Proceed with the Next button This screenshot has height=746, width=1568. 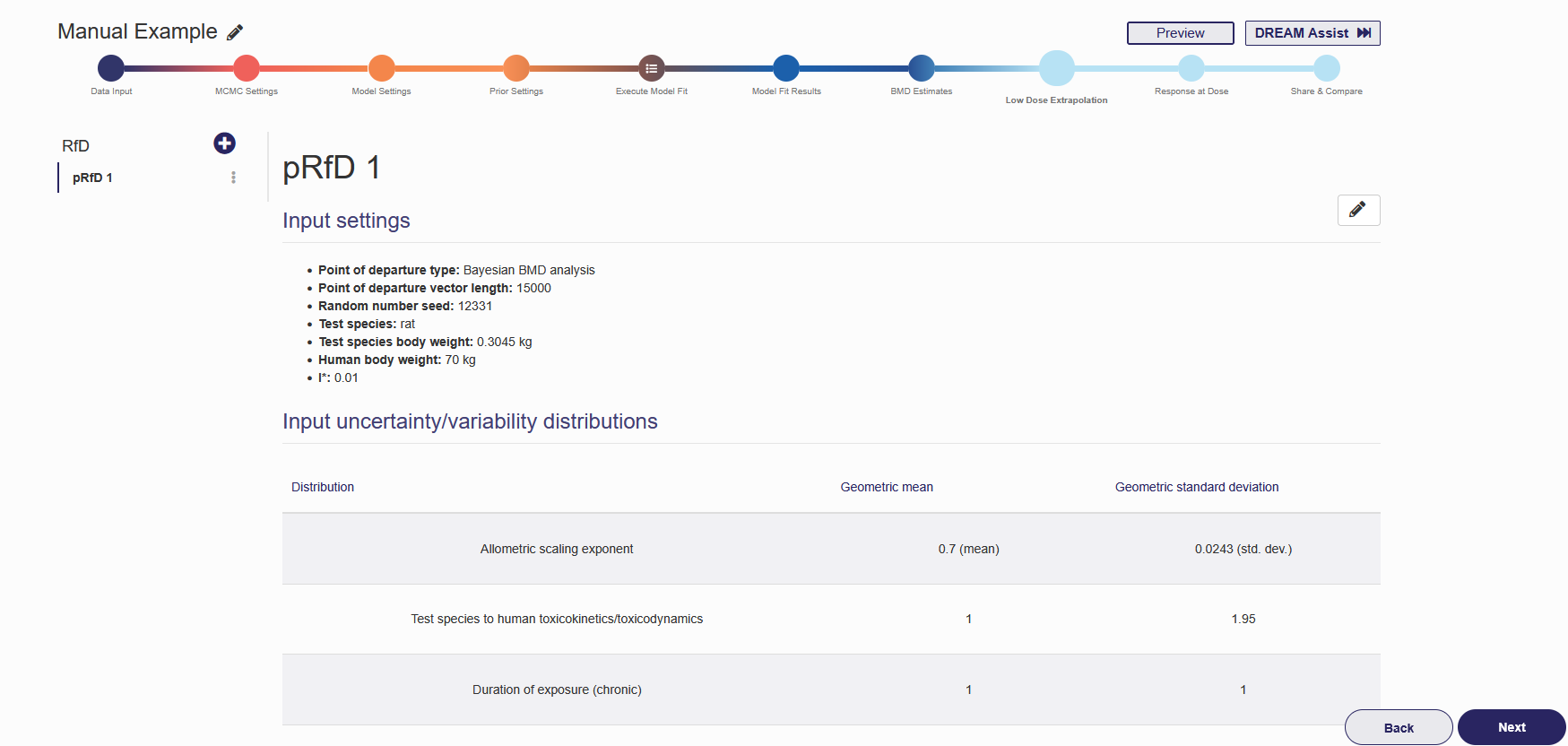coord(1511,727)
